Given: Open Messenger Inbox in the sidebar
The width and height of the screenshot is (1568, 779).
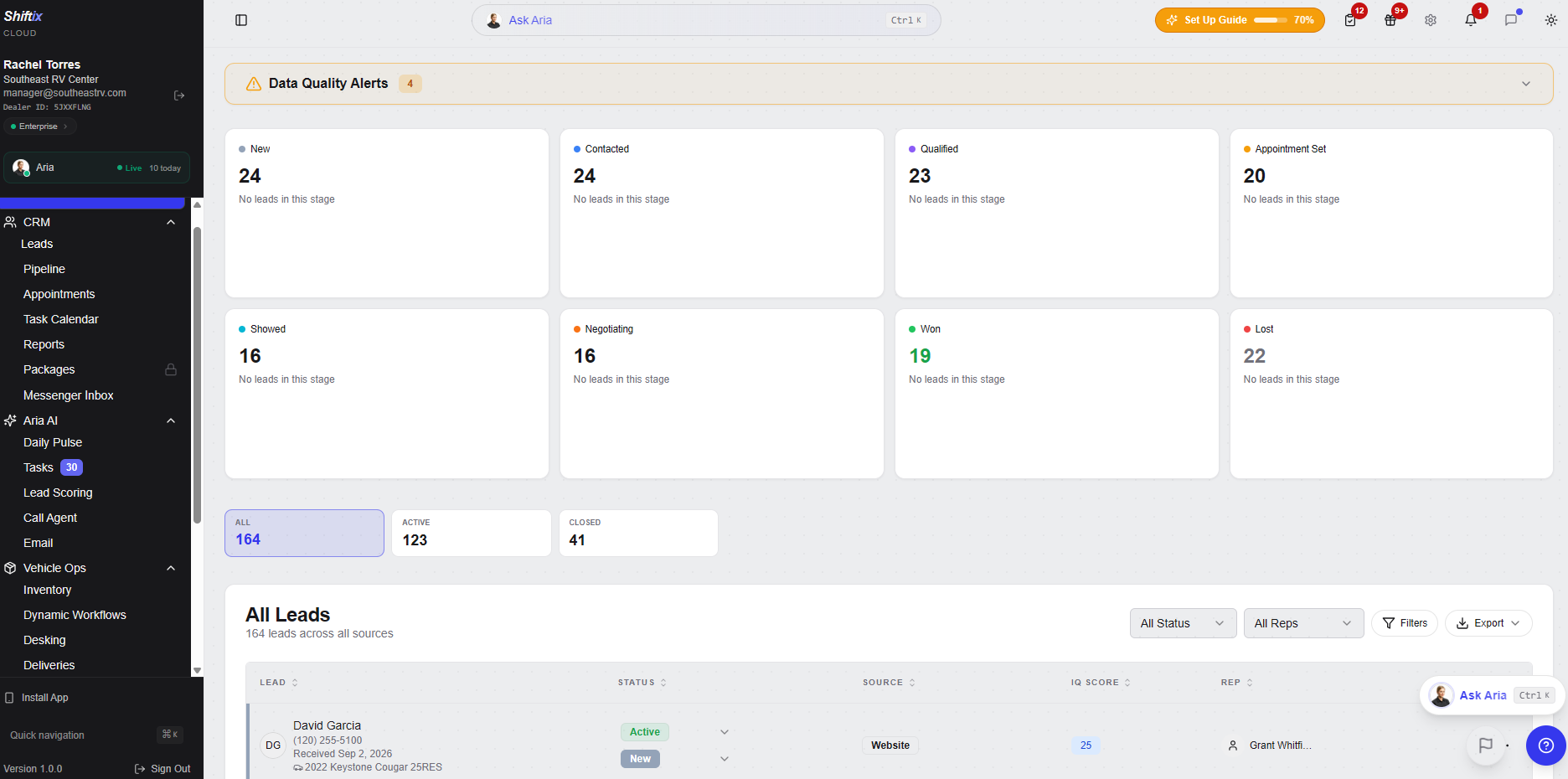Looking at the screenshot, I should coord(69,395).
